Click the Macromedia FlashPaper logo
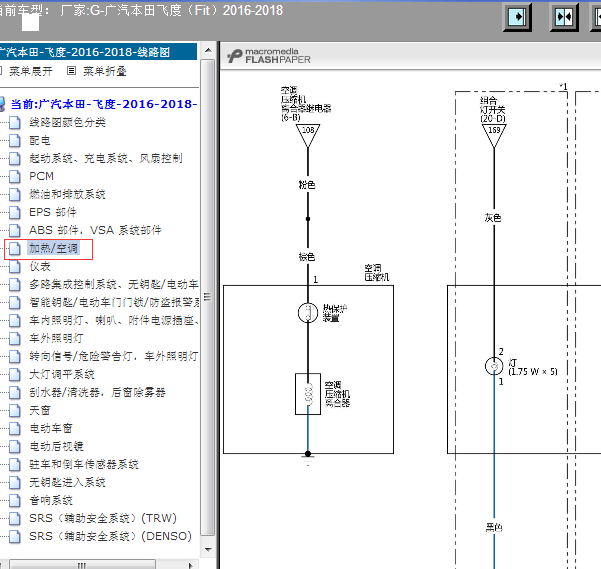Image resolution: width=601 pixels, height=569 pixels. (x=269, y=56)
